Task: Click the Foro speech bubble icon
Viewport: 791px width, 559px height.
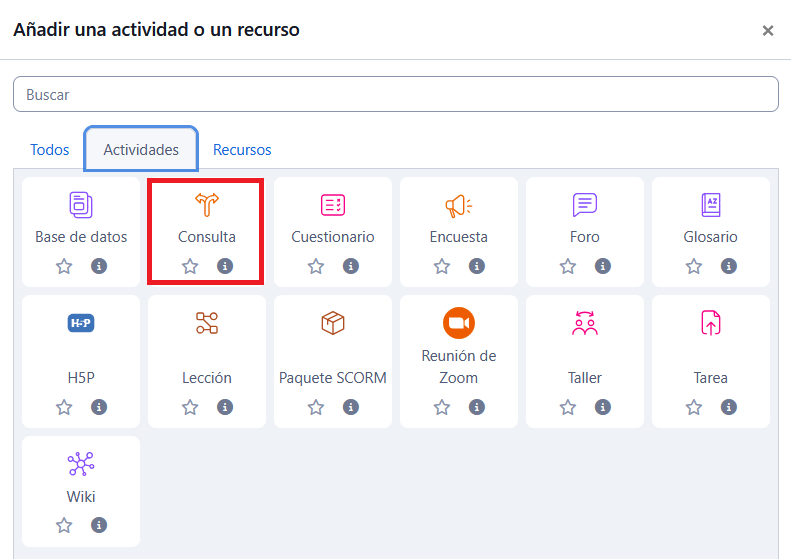Action: (x=585, y=205)
